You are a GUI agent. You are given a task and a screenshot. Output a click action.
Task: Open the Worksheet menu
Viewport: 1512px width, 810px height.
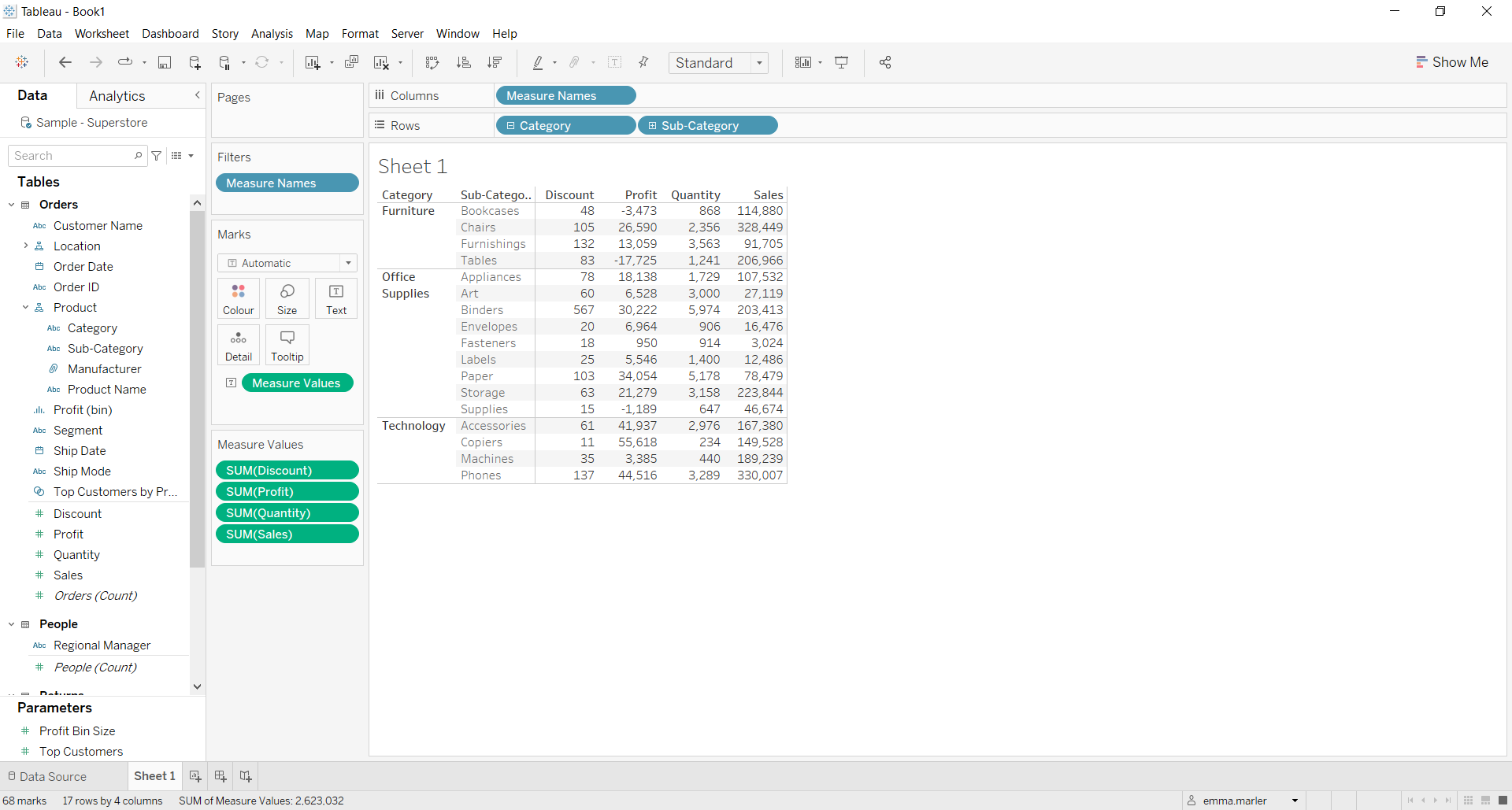(x=102, y=33)
